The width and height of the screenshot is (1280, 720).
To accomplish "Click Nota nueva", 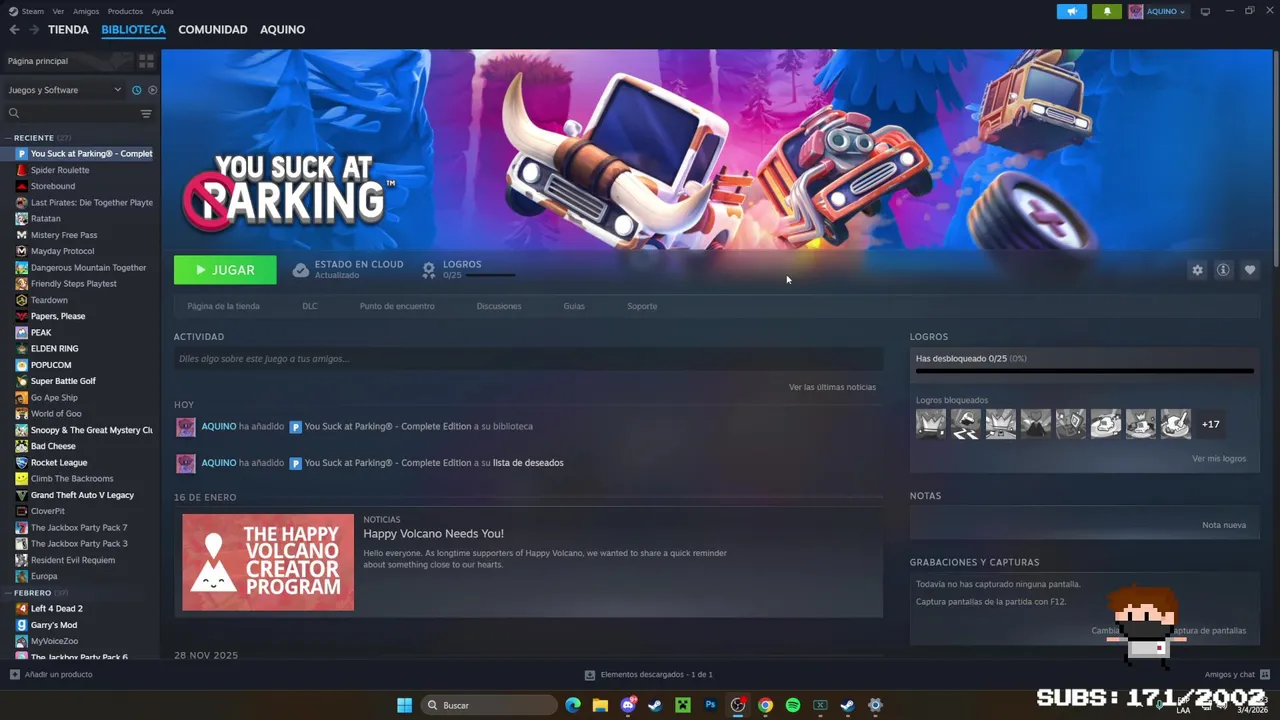I will pos(1224,525).
